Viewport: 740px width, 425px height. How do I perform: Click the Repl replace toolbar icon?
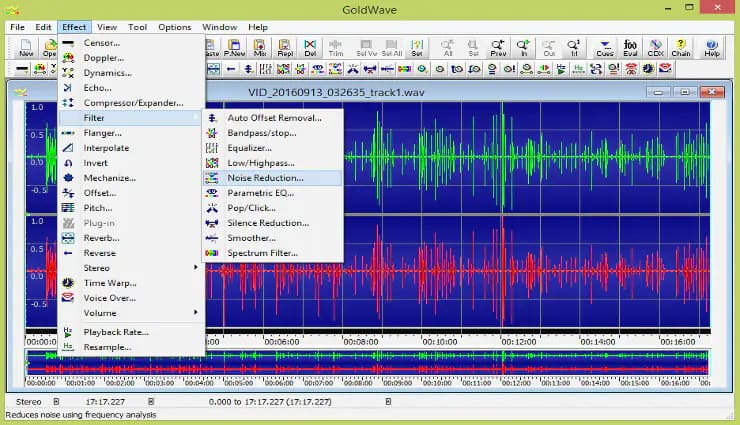pos(285,48)
